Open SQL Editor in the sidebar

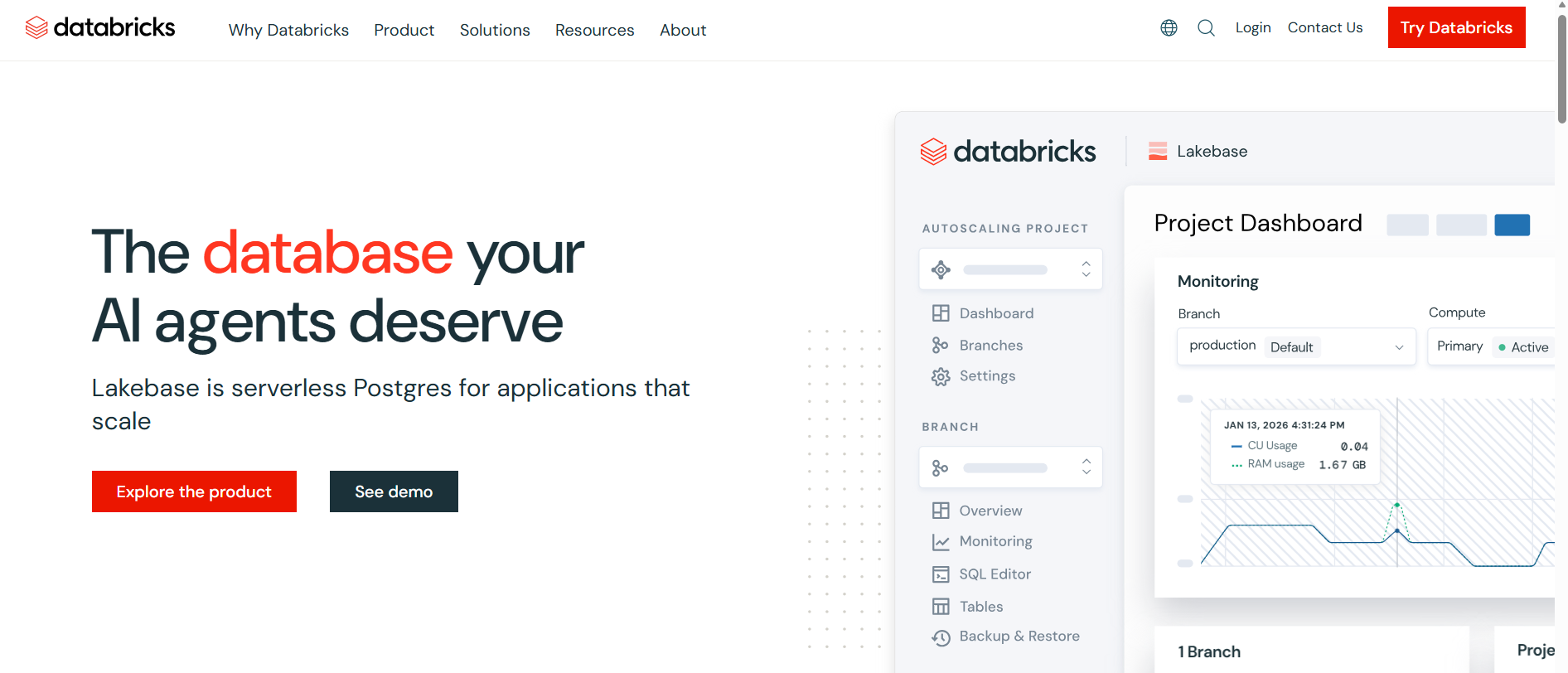(995, 574)
